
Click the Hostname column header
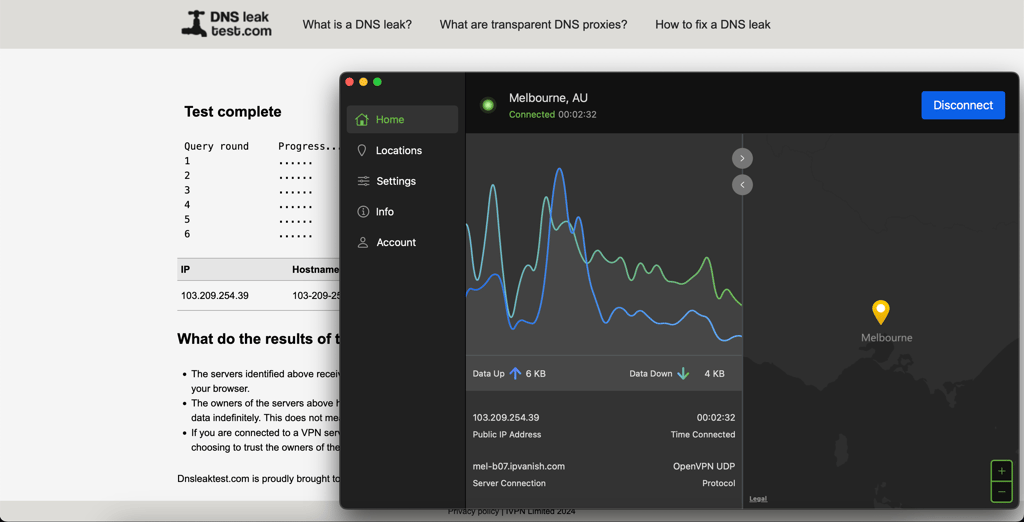point(316,269)
